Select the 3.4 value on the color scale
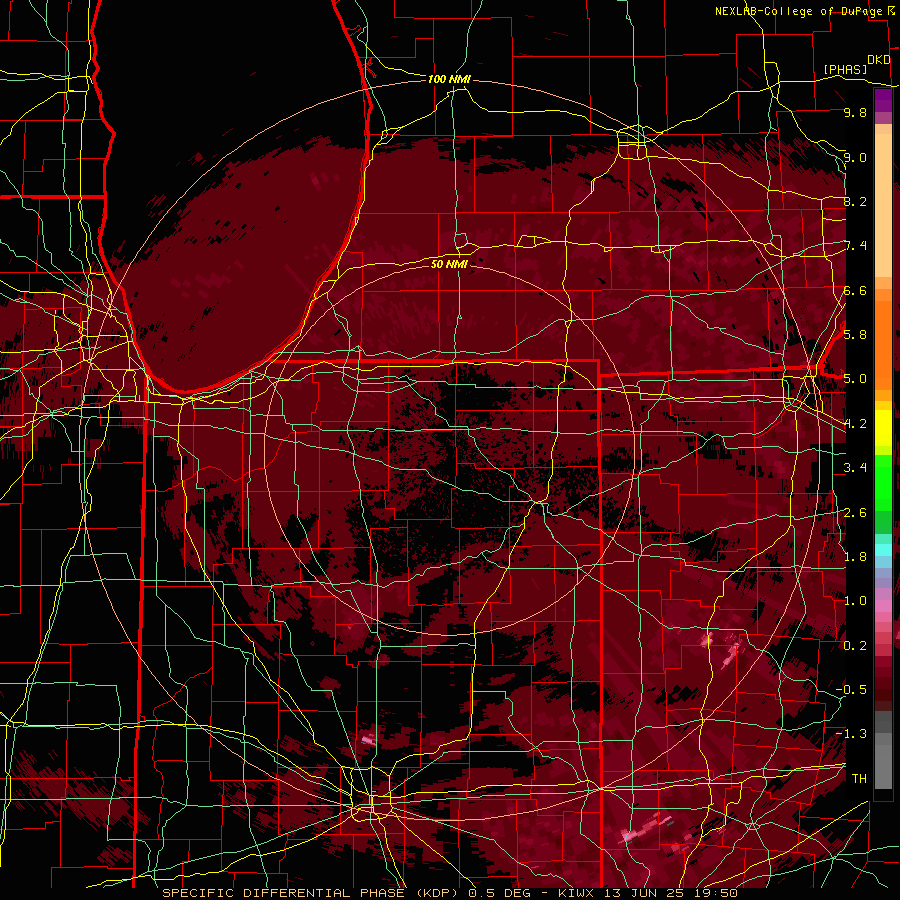The width and height of the screenshot is (900, 900). point(855,468)
